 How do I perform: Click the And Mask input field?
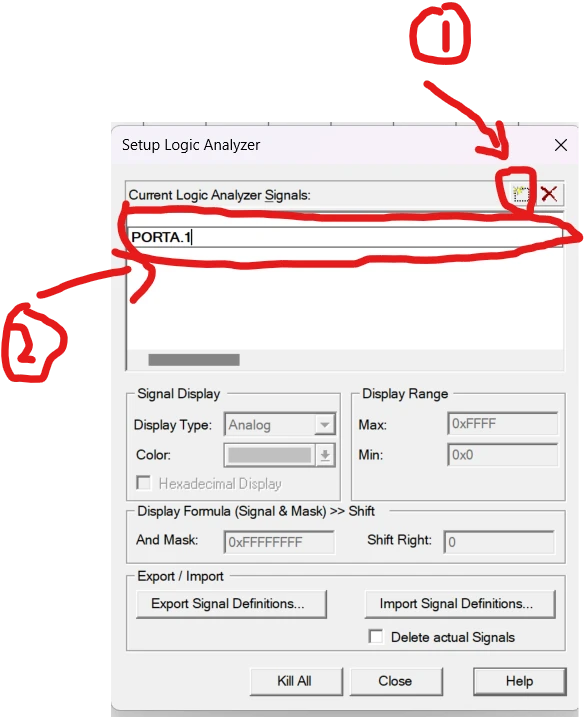pos(279,542)
